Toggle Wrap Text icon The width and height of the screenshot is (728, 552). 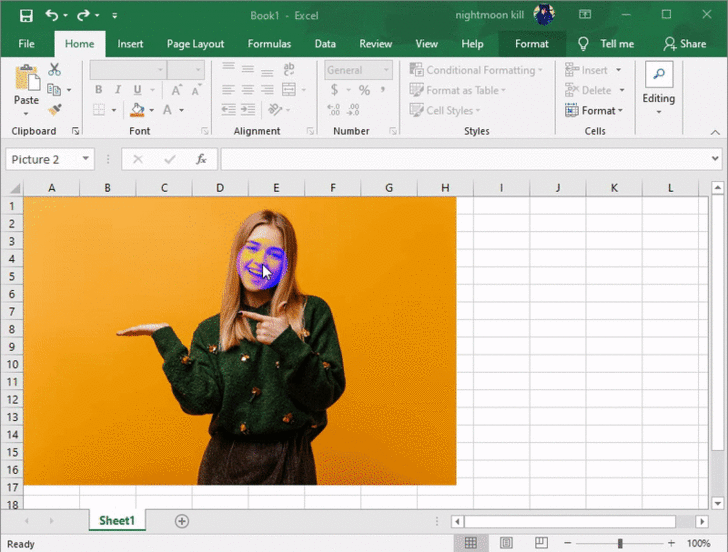[x=289, y=70]
